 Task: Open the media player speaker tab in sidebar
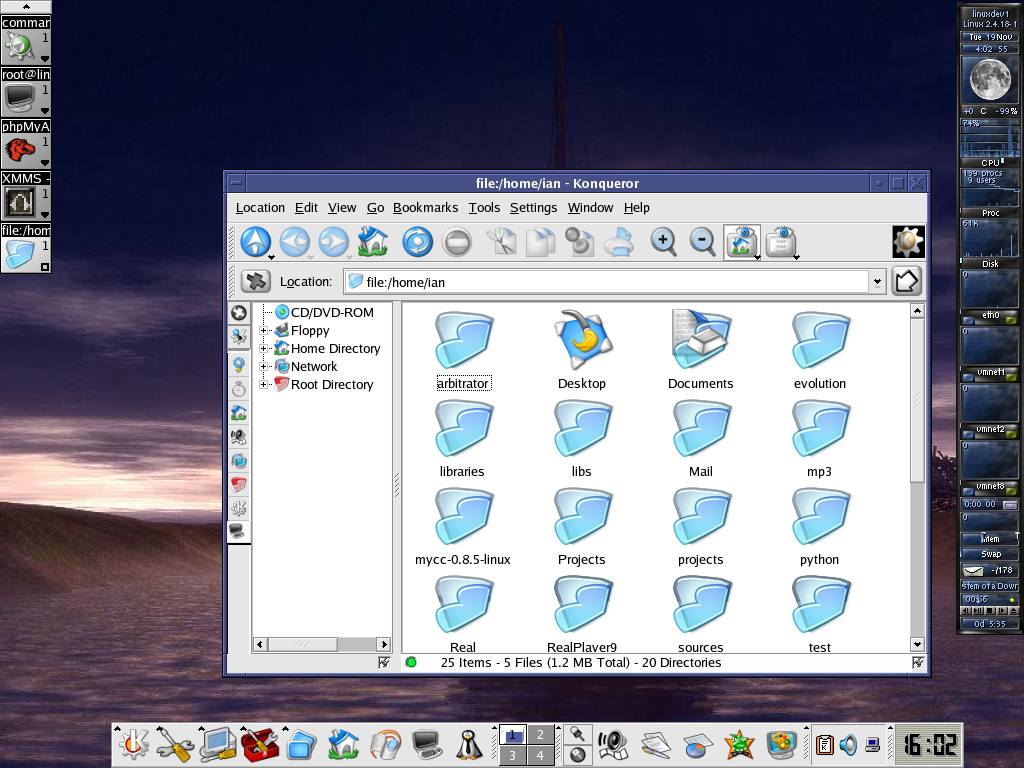click(239, 437)
